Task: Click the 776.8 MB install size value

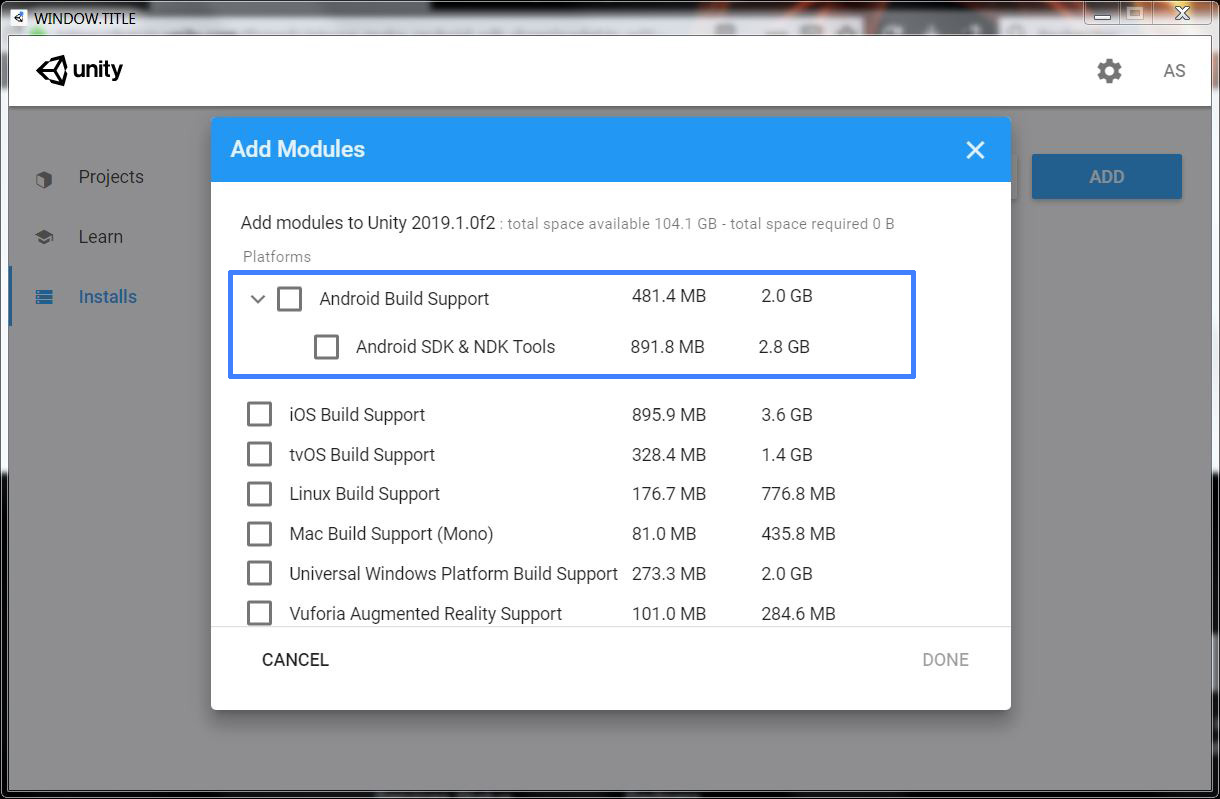Action: click(798, 494)
